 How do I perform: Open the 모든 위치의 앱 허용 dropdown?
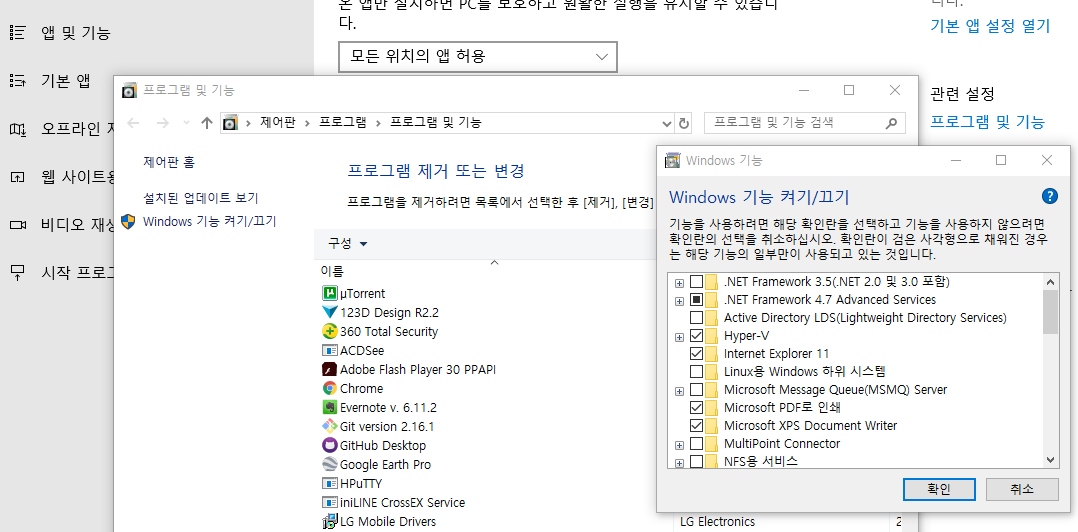pos(478,56)
